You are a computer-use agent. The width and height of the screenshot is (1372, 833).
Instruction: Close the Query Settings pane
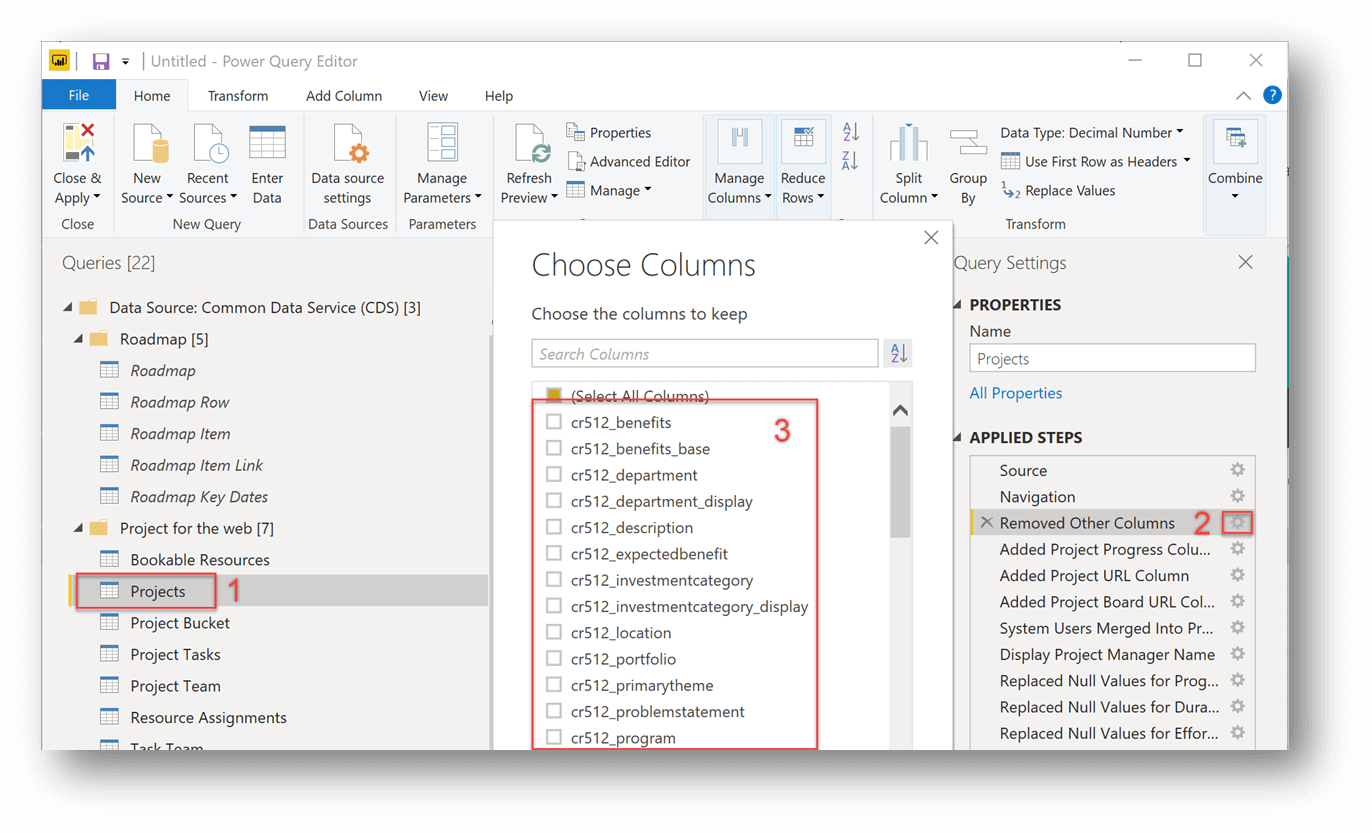click(x=1245, y=262)
